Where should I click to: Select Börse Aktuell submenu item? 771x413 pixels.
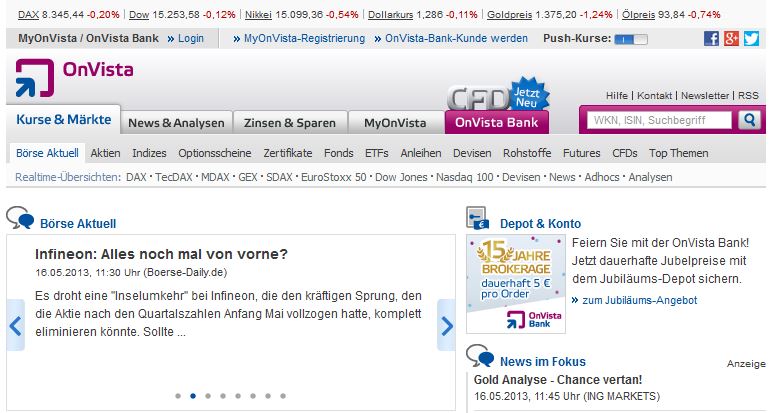click(x=47, y=153)
